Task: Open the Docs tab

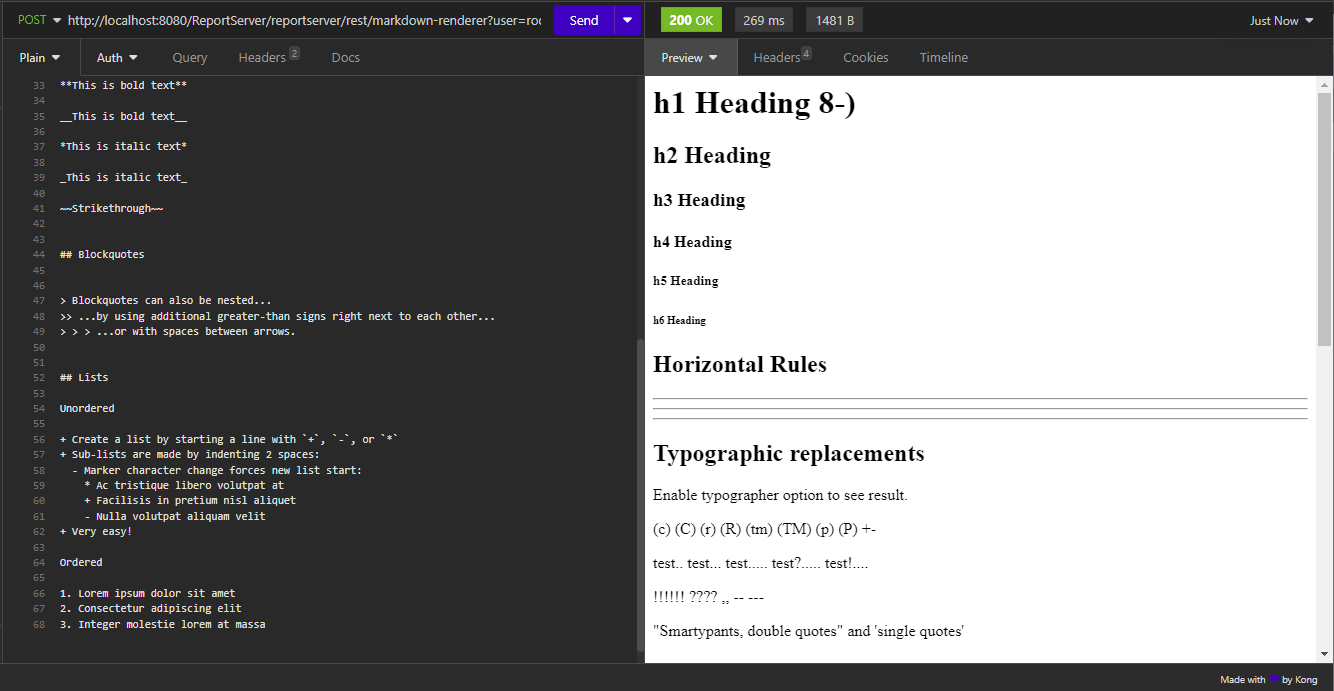Action: [345, 57]
